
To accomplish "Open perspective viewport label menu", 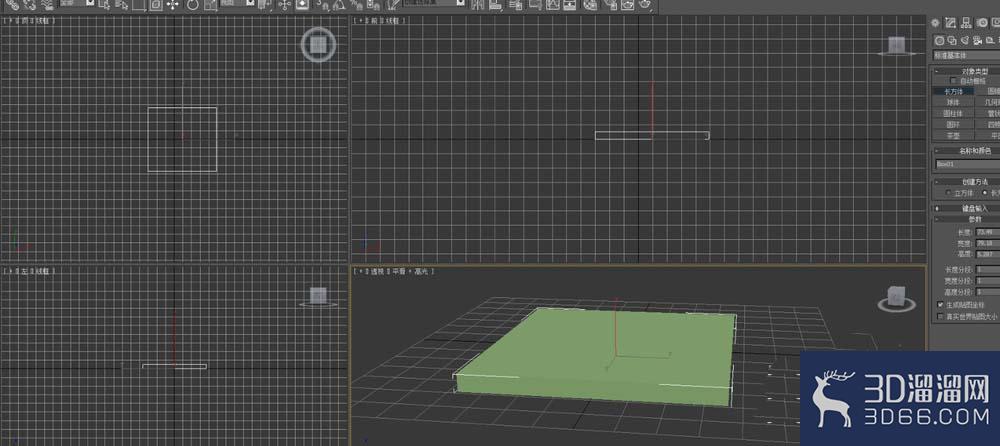I will click(395, 271).
